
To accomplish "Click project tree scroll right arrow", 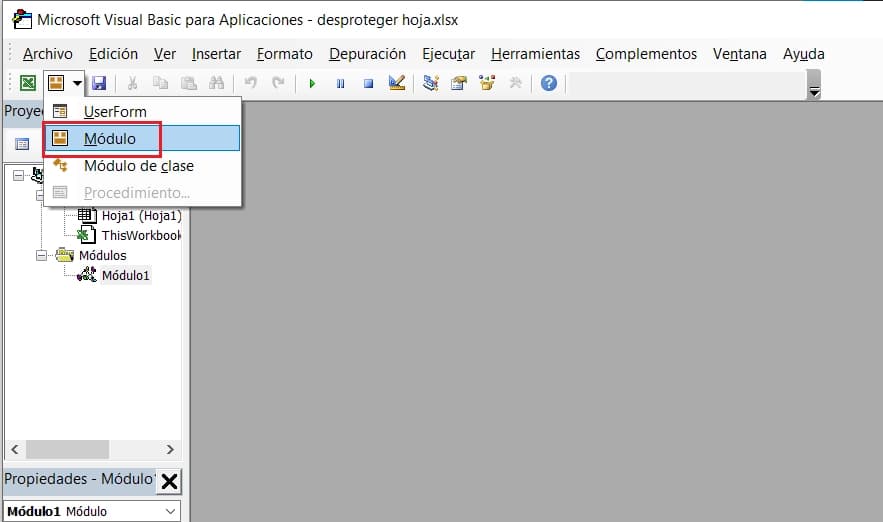I will [170, 449].
